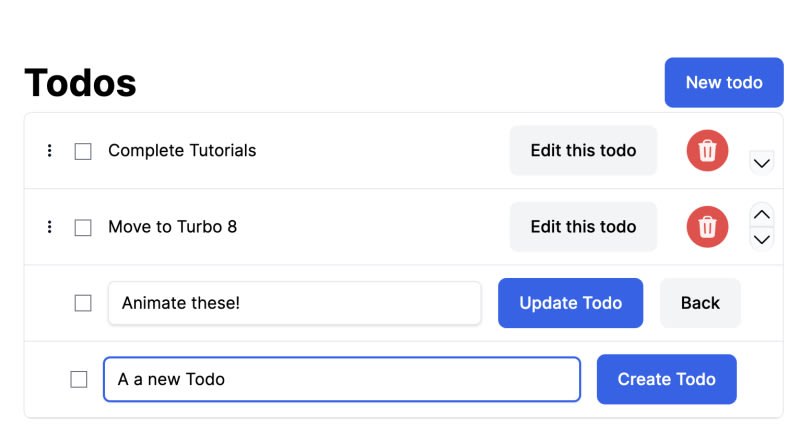Screen dimensions: 800x441
Task: Tick the Move to Turbo 8 checkbox
Action: tap(83, 227)
